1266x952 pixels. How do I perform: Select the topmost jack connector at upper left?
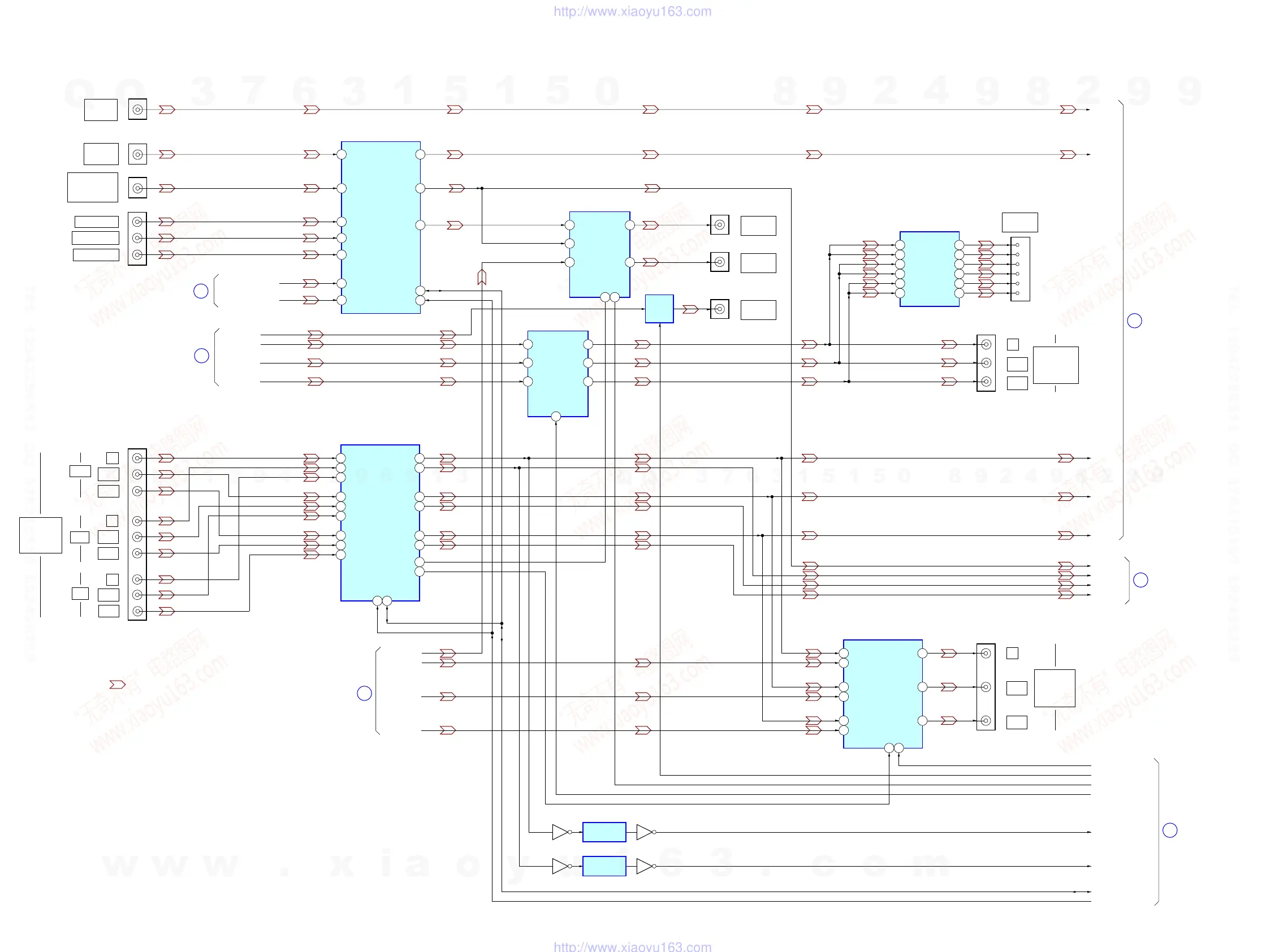coord(137,109)
